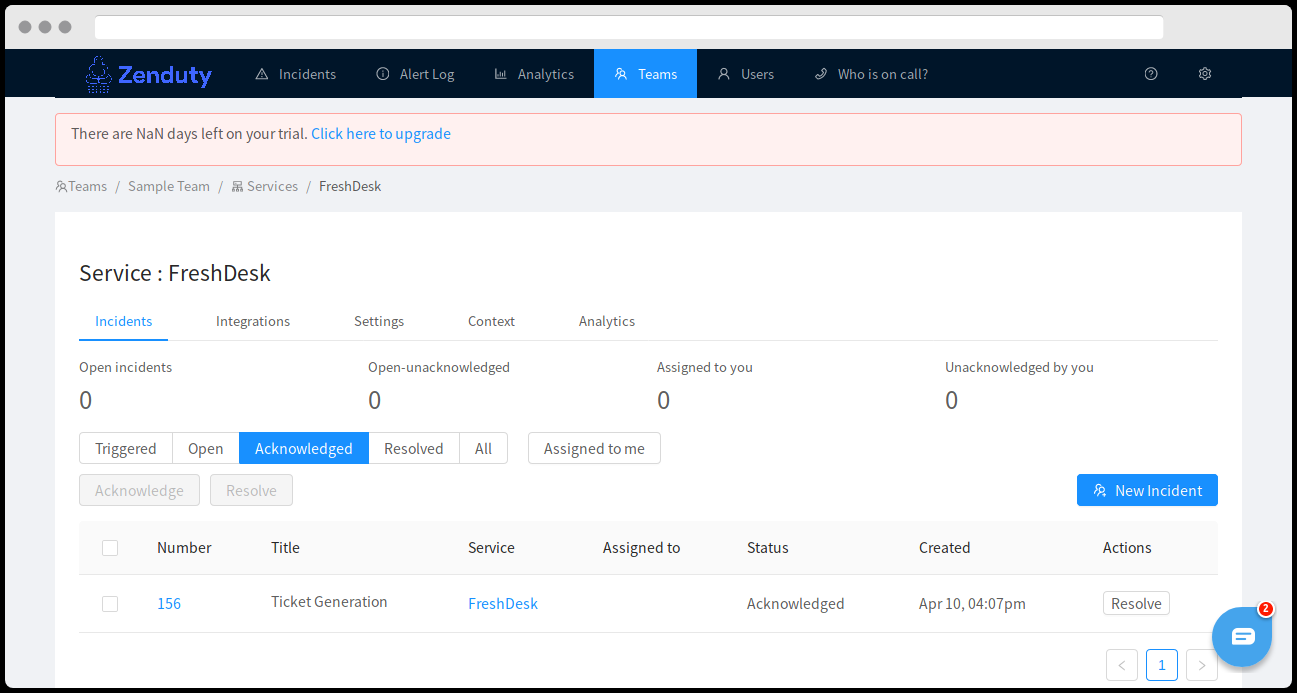
Task: Click the Number column header
Action: tap(184, 548)
